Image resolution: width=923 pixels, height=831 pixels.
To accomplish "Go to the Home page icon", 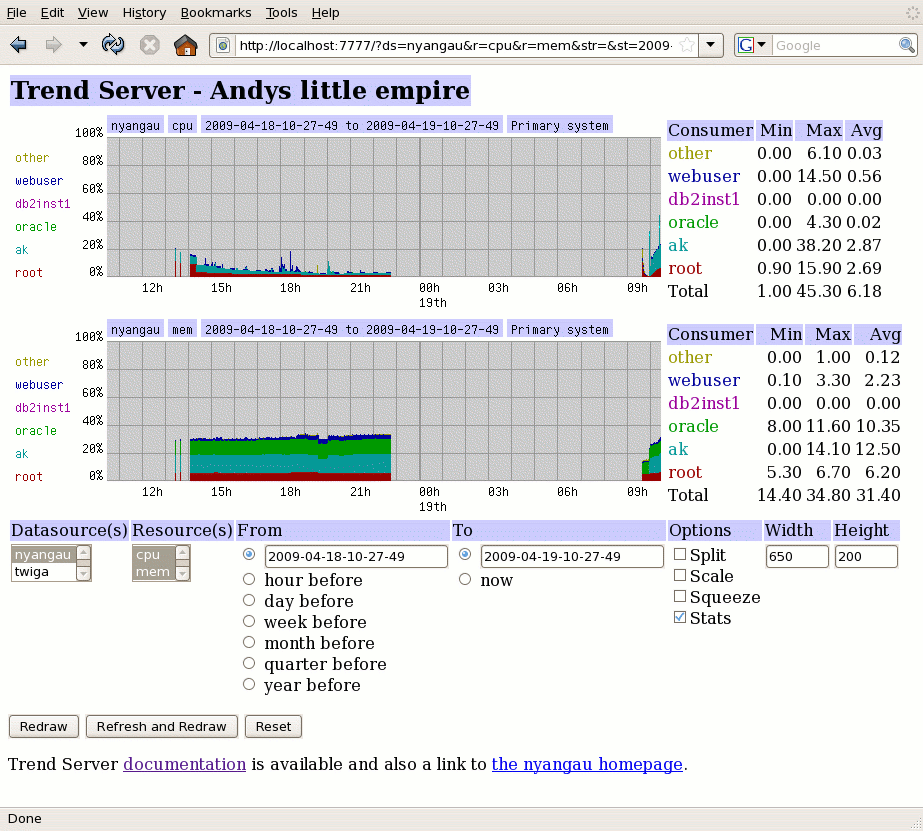I will [x=185, y=45].
